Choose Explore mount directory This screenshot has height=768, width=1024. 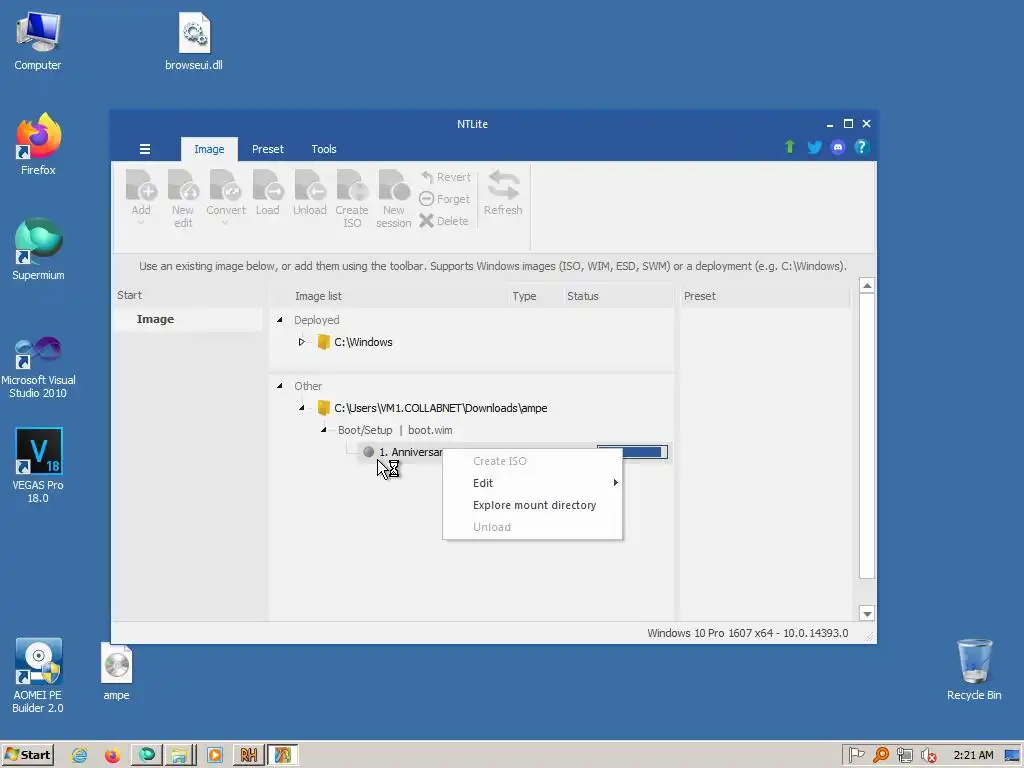coord(532,505)
